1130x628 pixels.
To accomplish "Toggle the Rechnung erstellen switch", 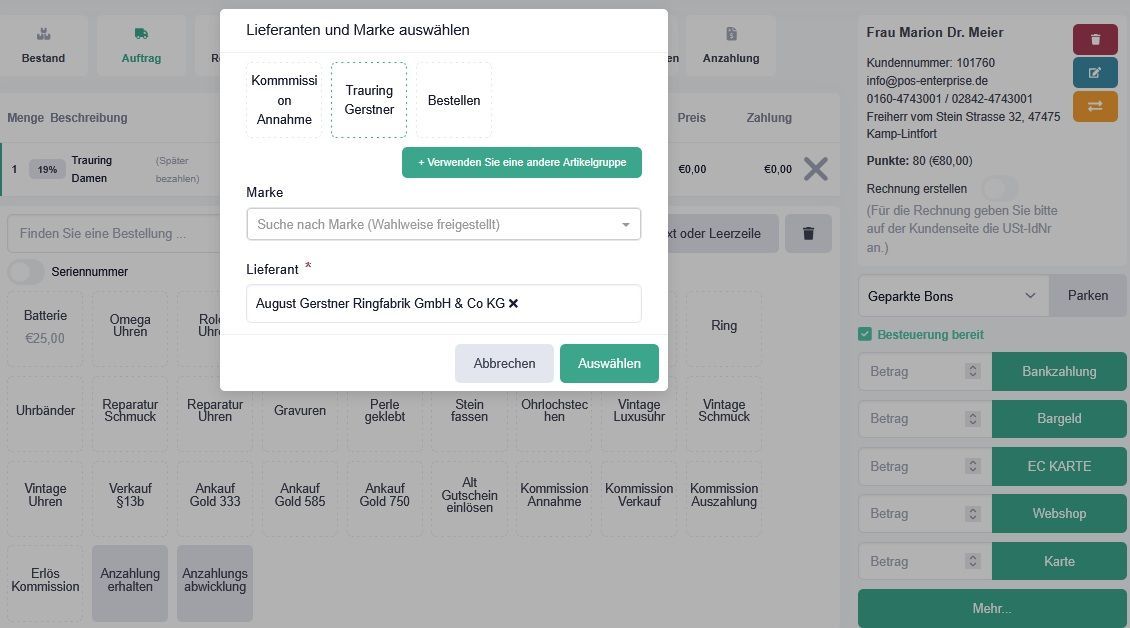I will coord(1000,189).
